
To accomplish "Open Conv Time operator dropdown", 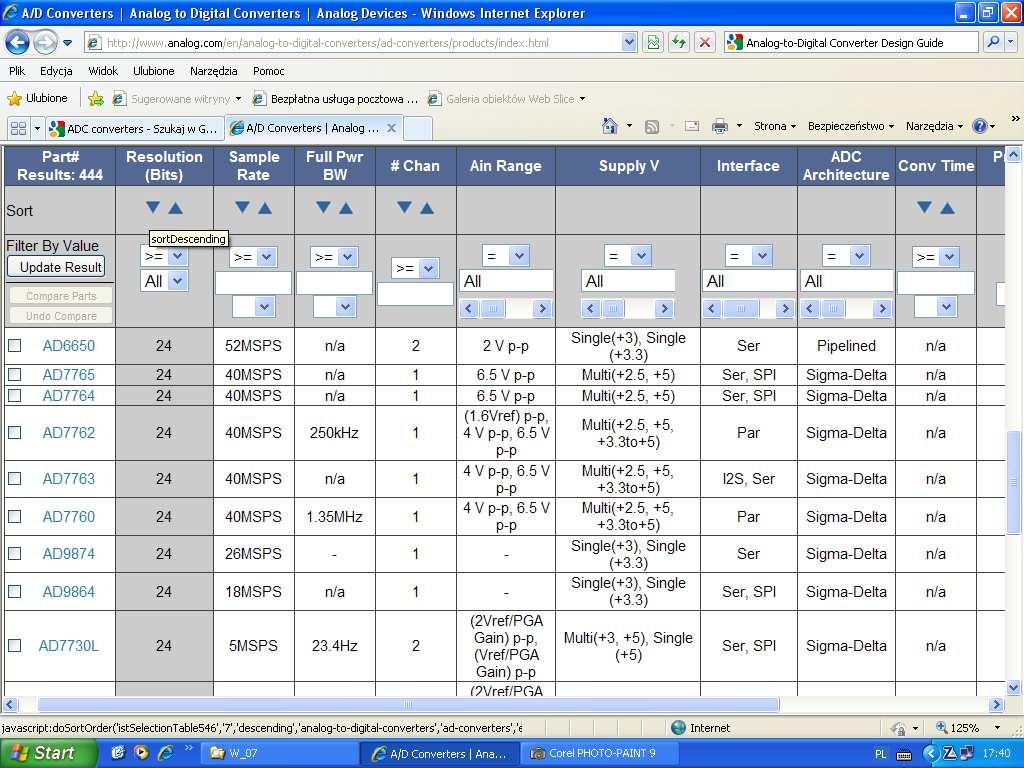I will coord(936,257).
